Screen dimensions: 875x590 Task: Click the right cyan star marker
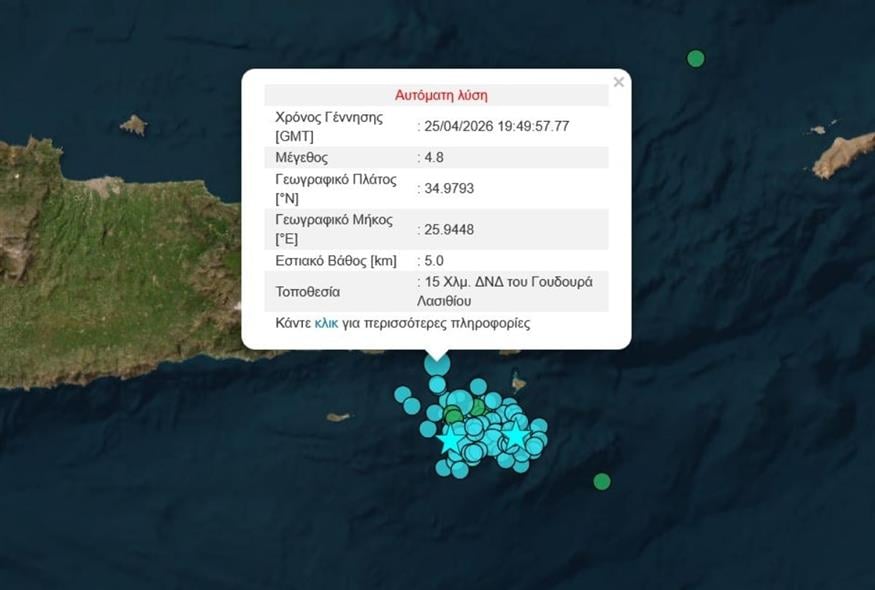pyautogui.click(x=514, y=434)
